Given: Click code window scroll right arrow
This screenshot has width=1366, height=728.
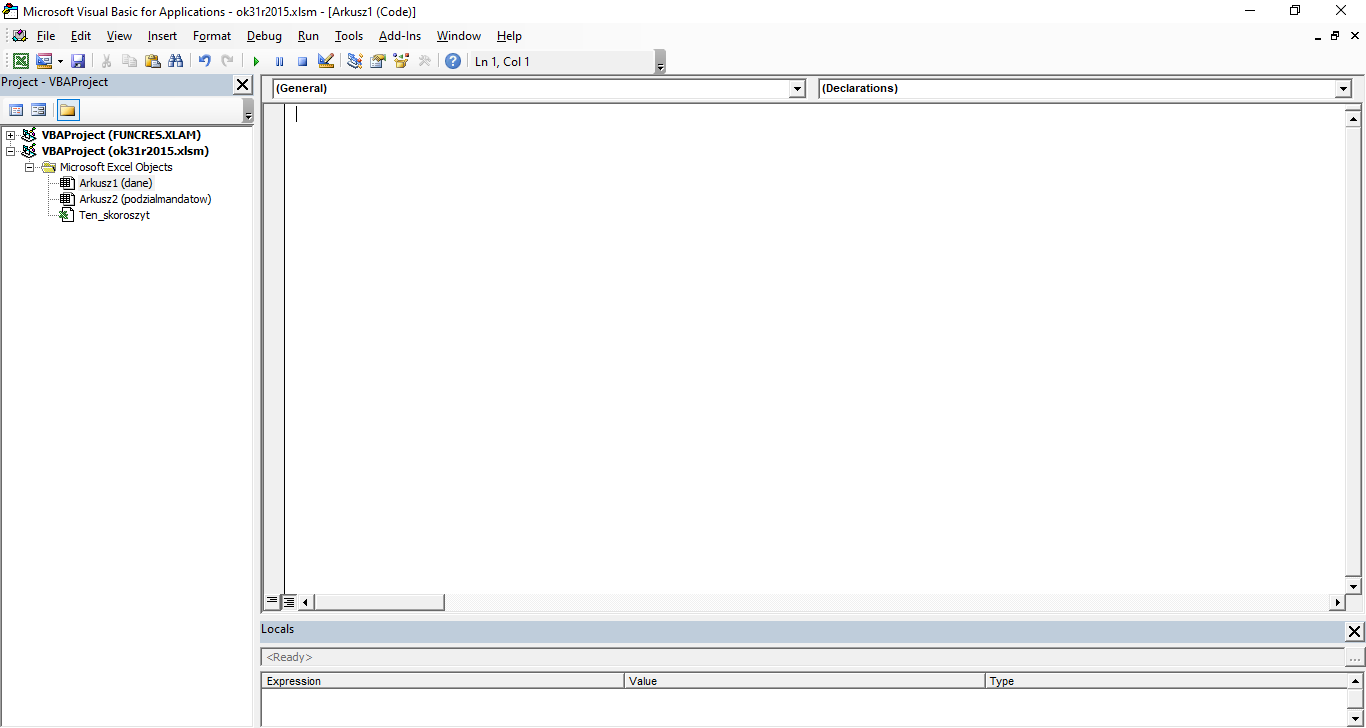Looking at the screenshot, I should point(1337,602).
